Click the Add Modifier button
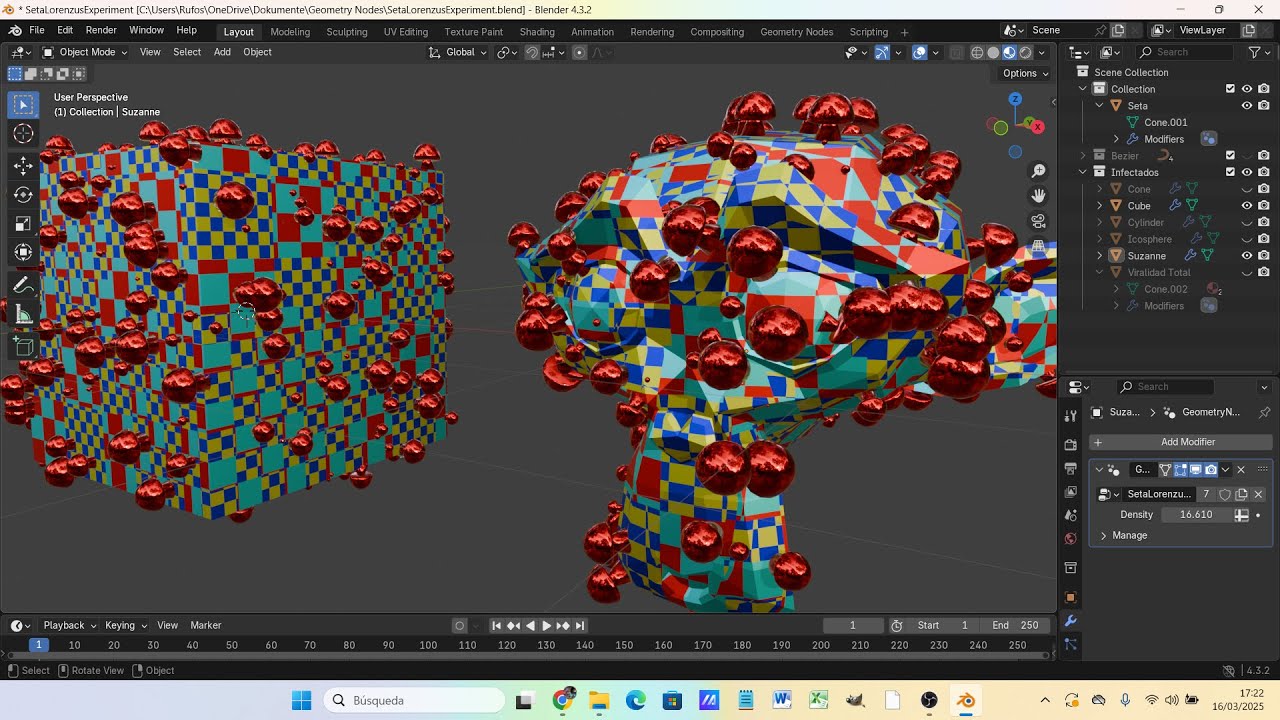 1180,442
